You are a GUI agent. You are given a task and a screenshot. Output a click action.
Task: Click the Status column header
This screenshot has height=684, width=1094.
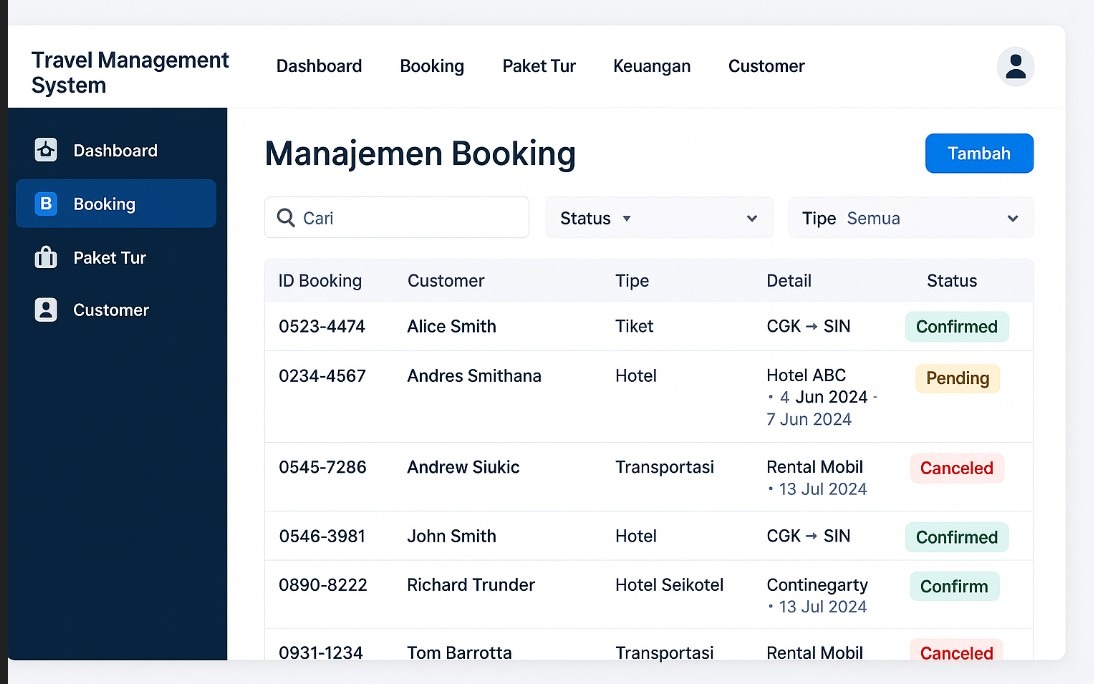(952, 281)
